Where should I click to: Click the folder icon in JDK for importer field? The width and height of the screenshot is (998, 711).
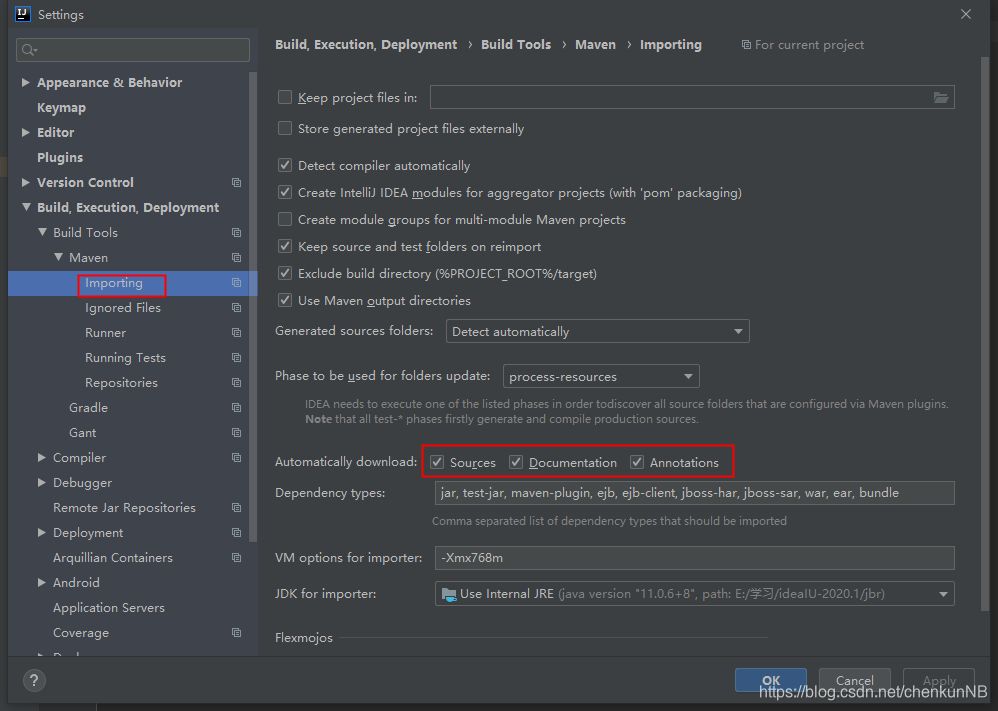point(449,594)
